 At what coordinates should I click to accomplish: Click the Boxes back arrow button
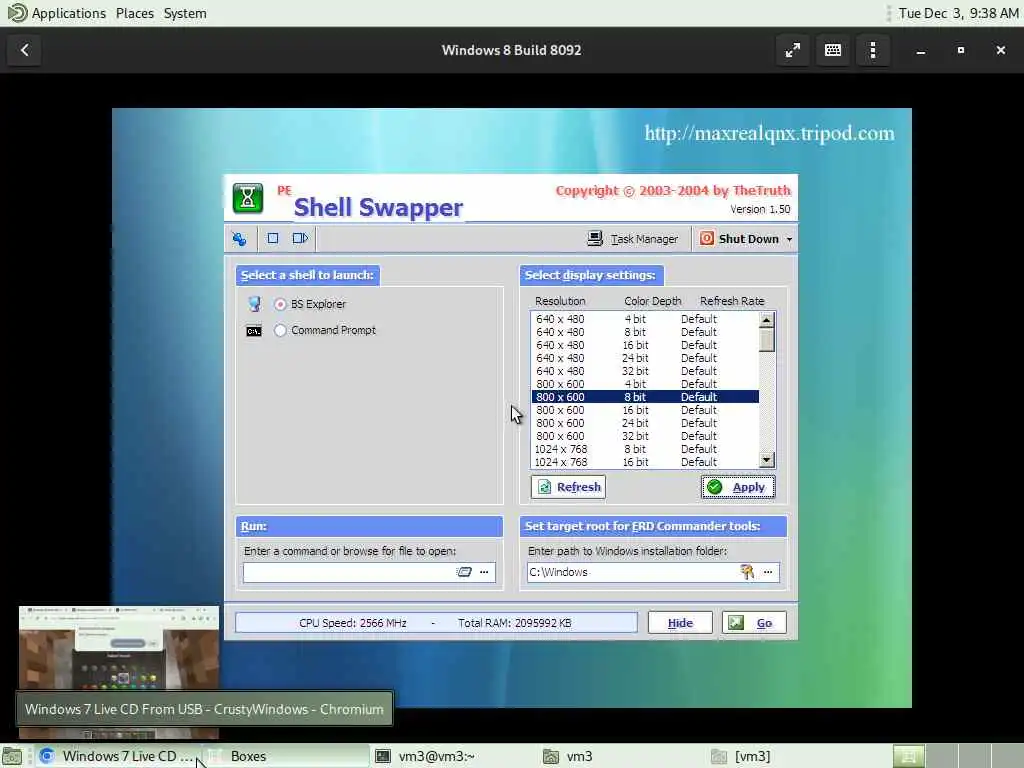pos(24,50)
